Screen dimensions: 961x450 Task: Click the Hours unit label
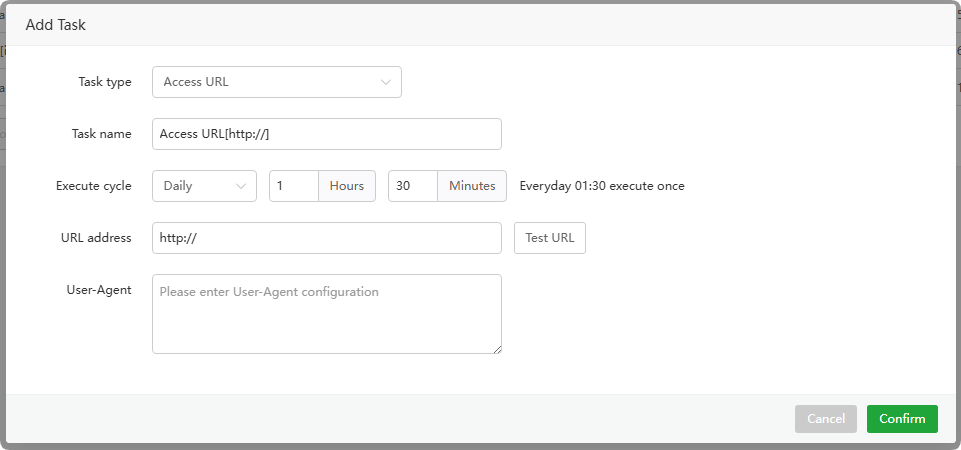pyautogui.click(x=347, y=186)
